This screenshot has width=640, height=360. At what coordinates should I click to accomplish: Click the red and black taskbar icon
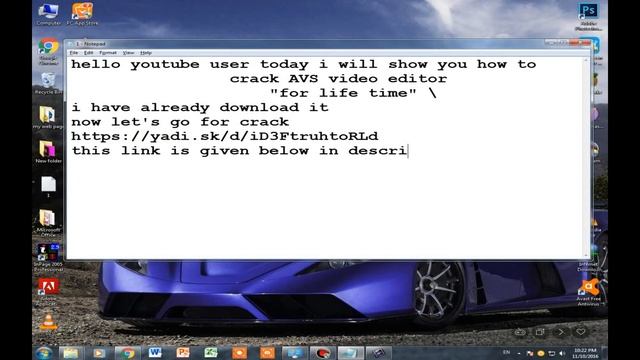point(322,353)
